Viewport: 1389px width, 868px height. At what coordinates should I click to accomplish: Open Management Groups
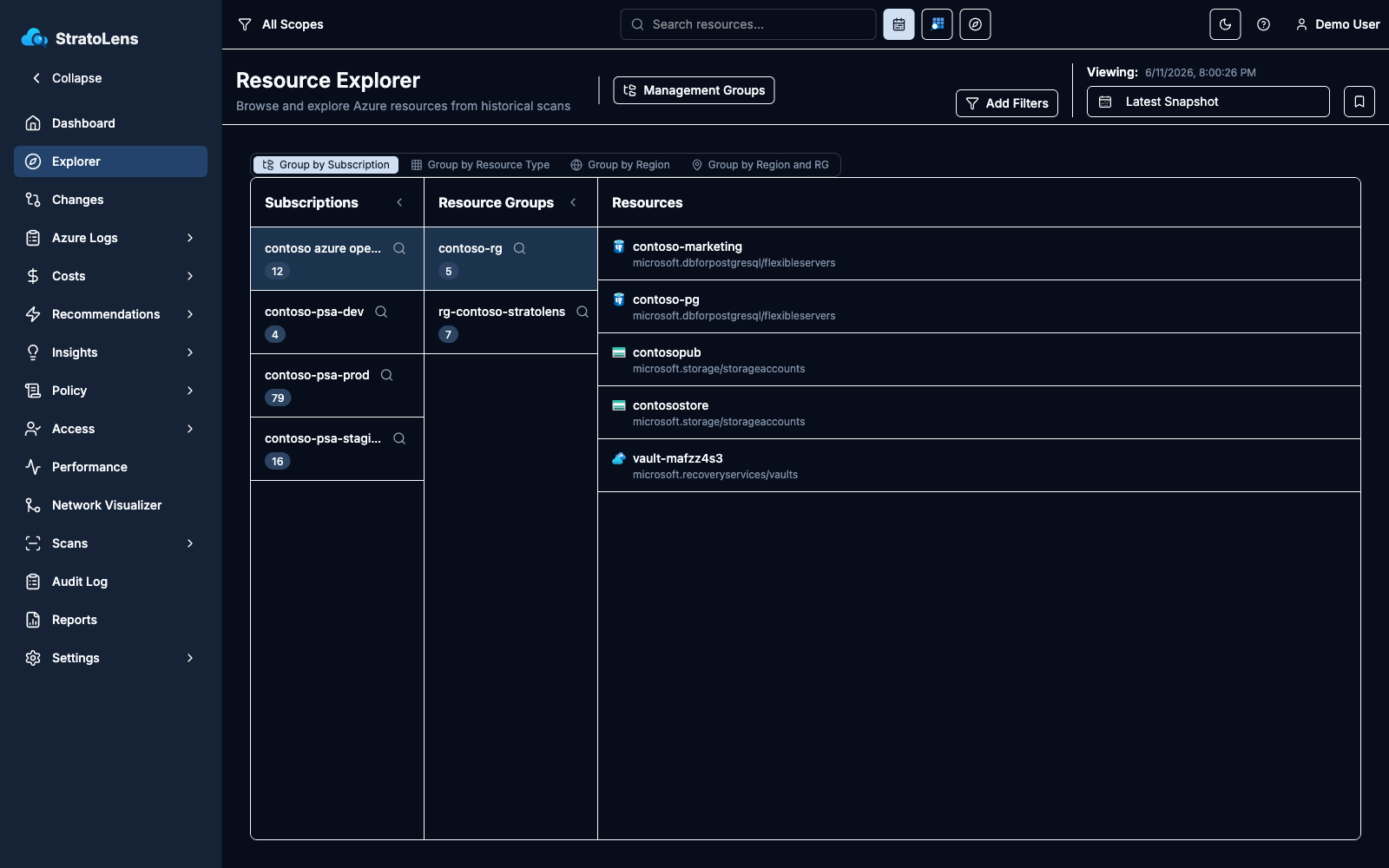tap(694, 90)
